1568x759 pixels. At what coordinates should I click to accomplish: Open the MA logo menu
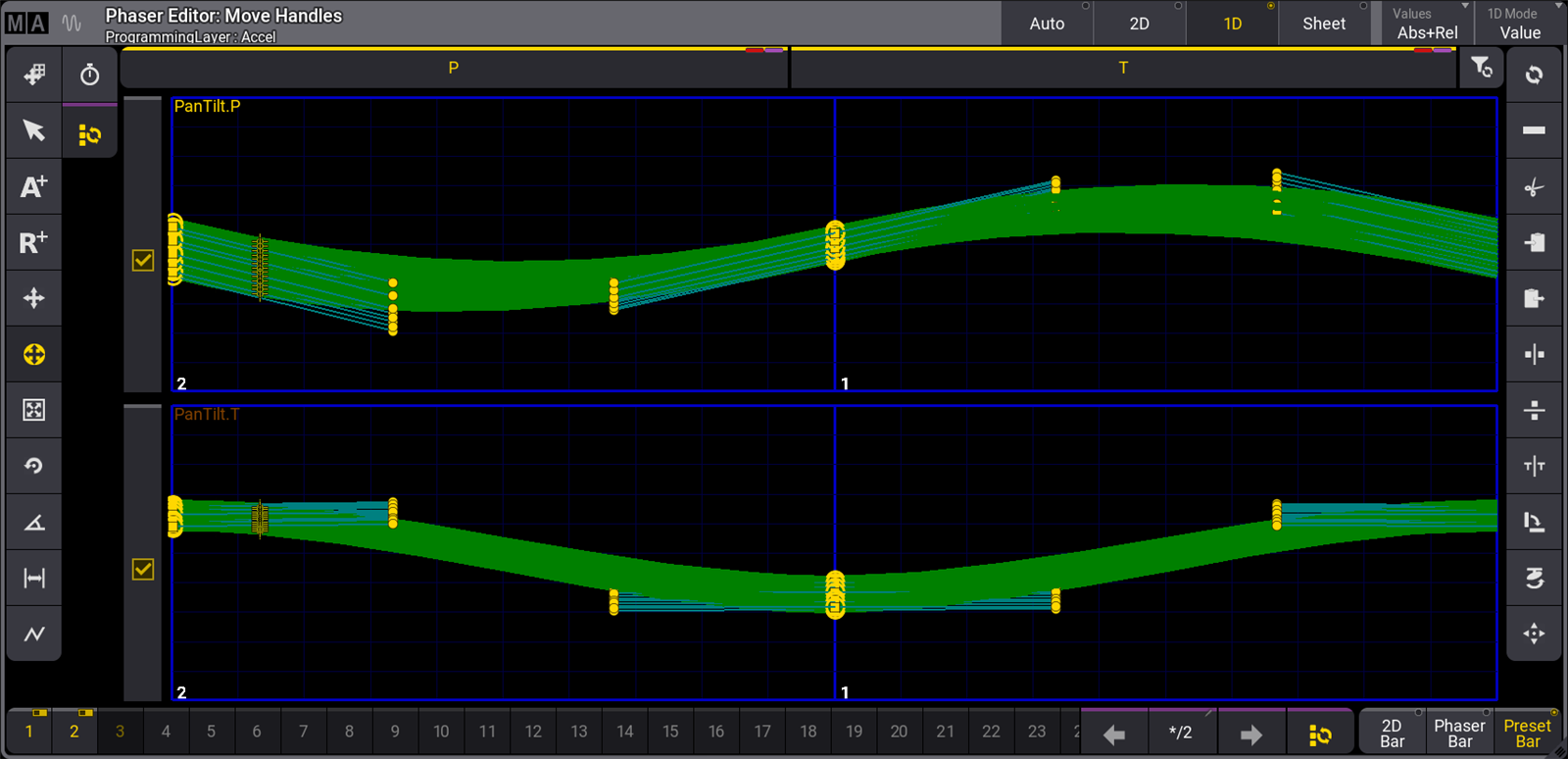26,23
